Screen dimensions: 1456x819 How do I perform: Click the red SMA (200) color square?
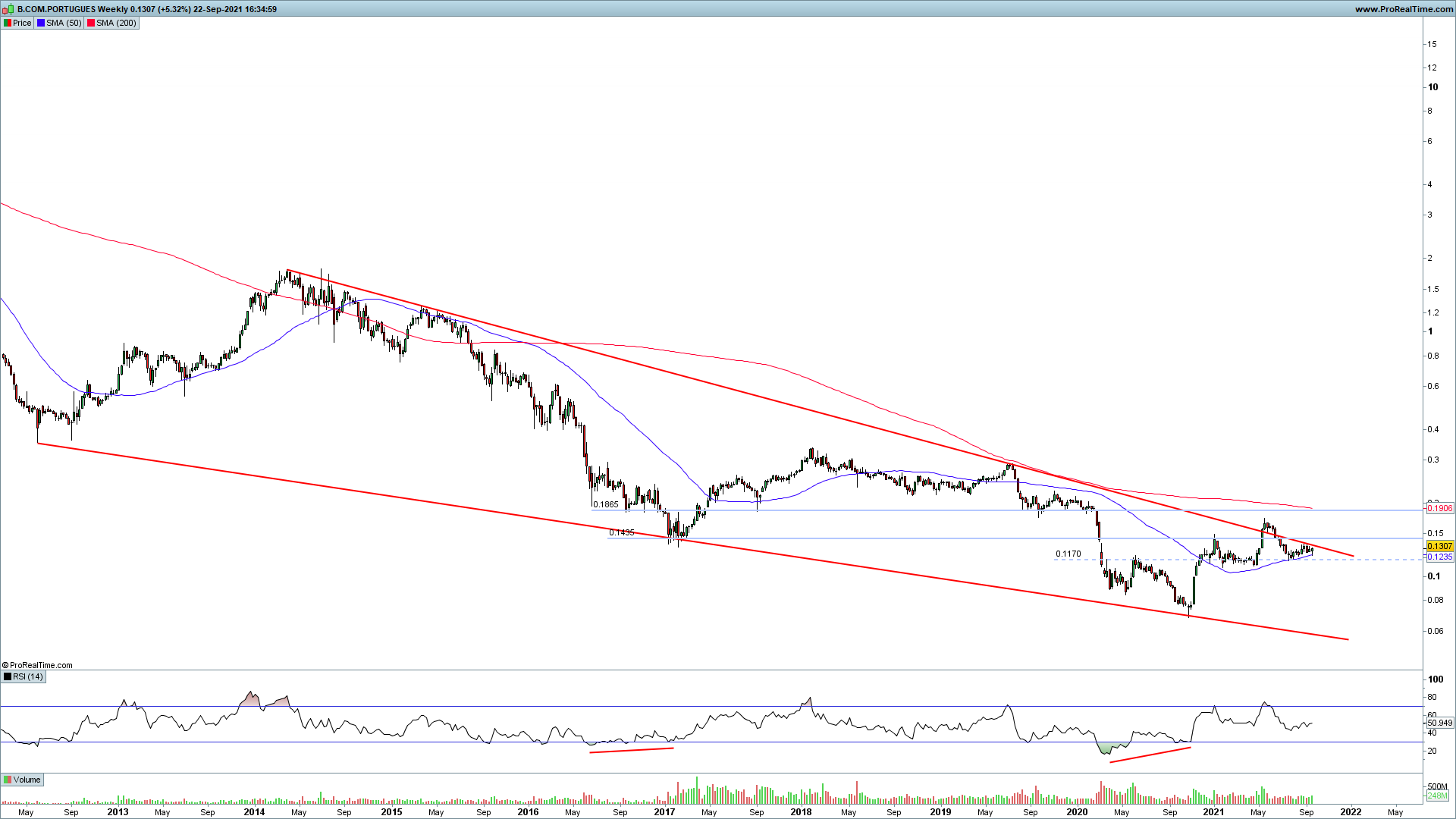click(91, 23)
